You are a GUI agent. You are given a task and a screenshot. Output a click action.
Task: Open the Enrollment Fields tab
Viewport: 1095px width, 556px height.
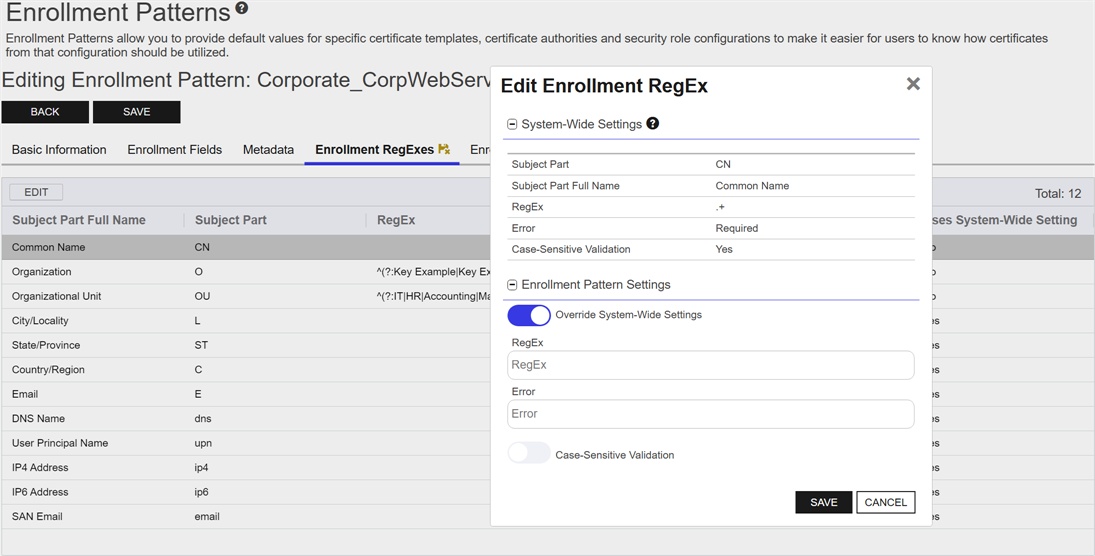click(x=174, y=150)
